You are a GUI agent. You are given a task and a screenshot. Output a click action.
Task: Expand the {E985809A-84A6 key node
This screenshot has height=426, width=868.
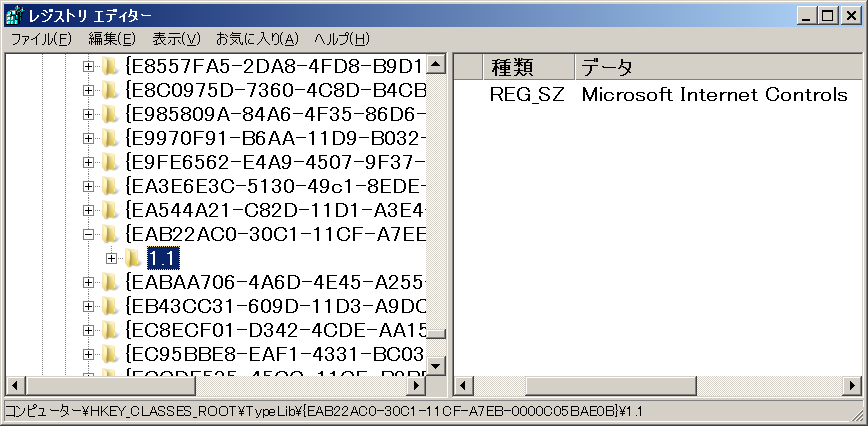(x=88, y=115)
